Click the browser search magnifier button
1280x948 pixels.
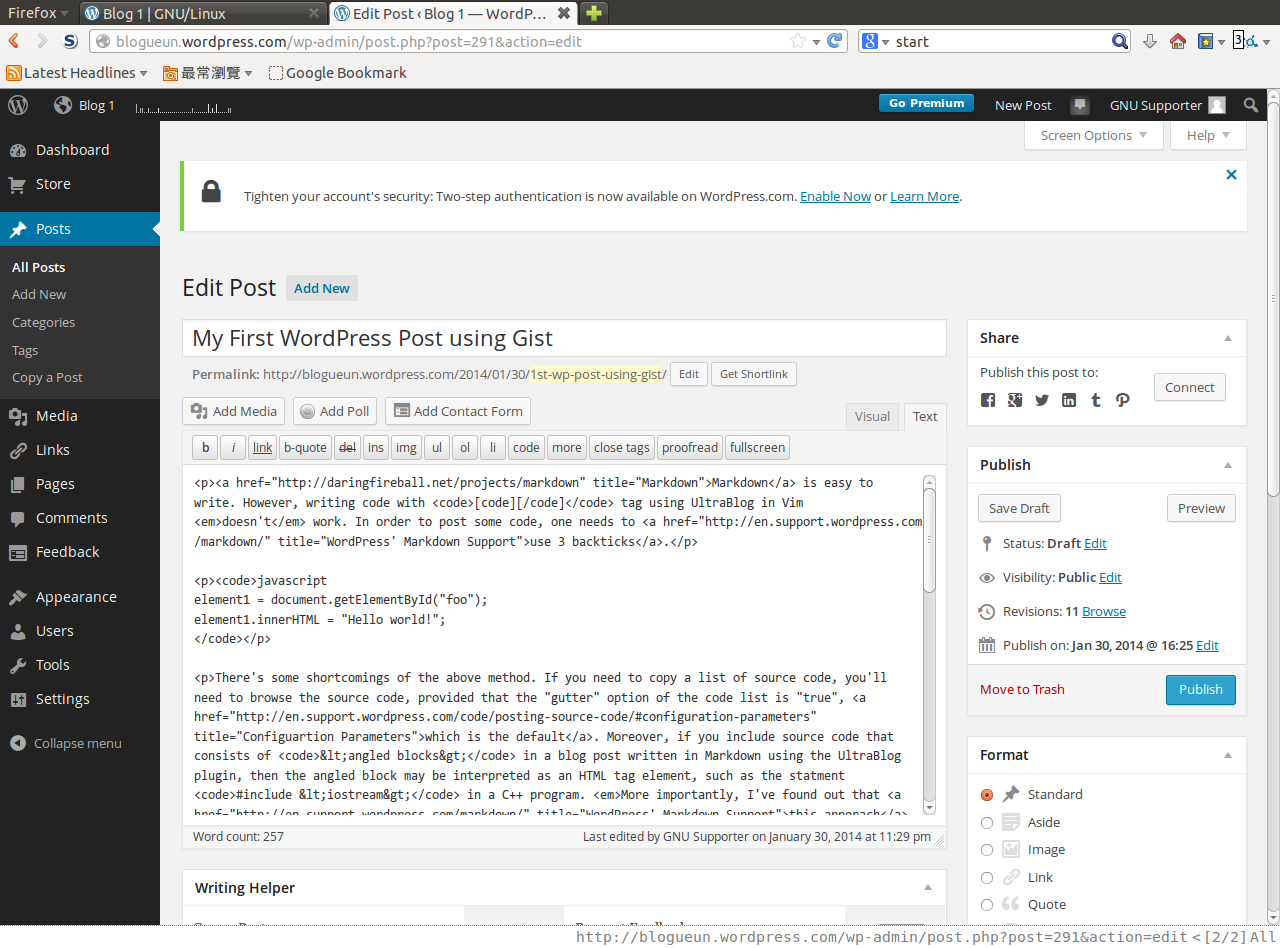click(x=1120, y=41)
